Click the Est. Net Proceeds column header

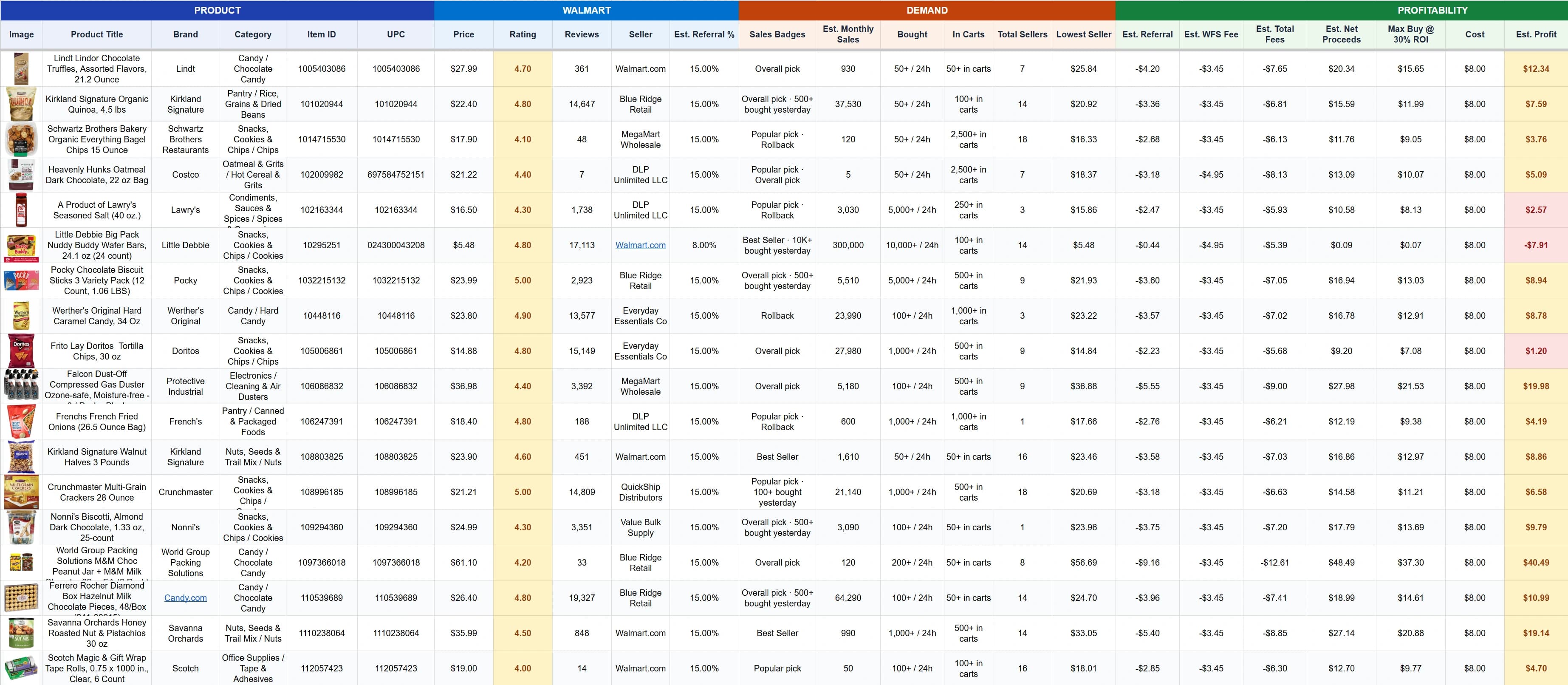point(1342,34)
